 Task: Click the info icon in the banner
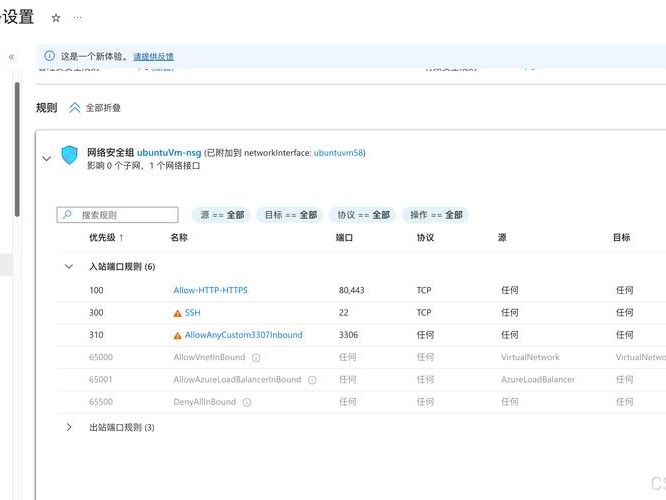pyautogui.click(x=50, y=56)
